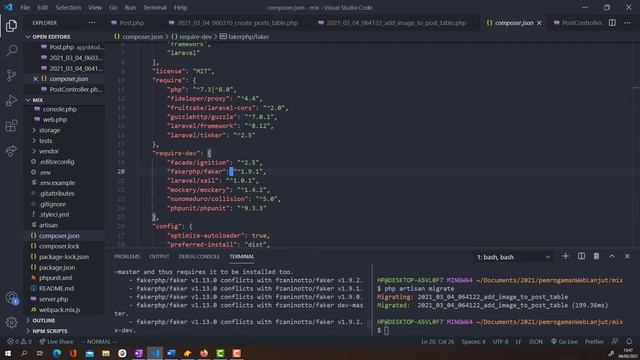Open Firefox from taskbar
The height and width of the screenshot is (360, 640).
pos(204,353)
